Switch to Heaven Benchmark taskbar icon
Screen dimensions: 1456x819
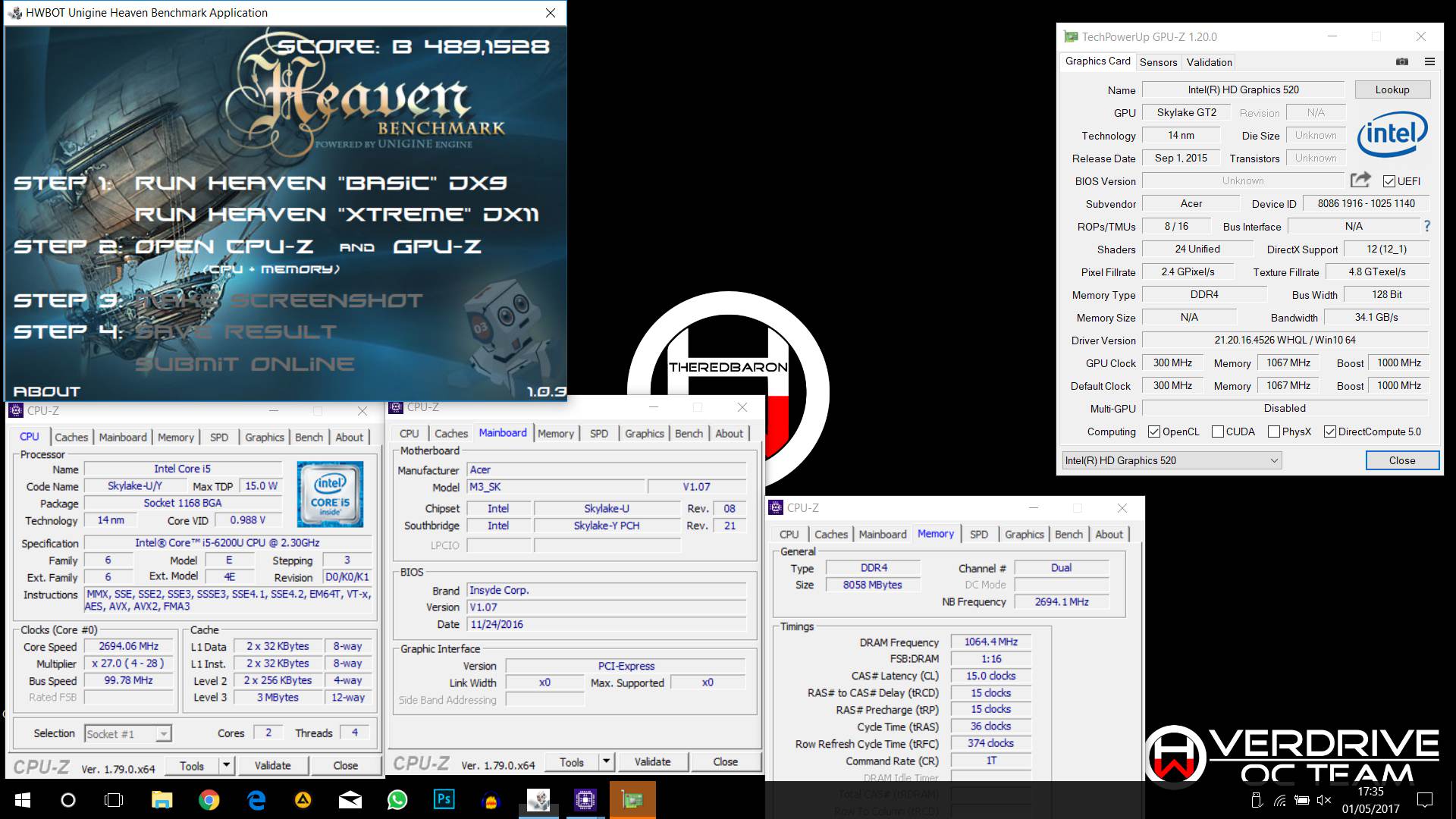click(538, 799)
